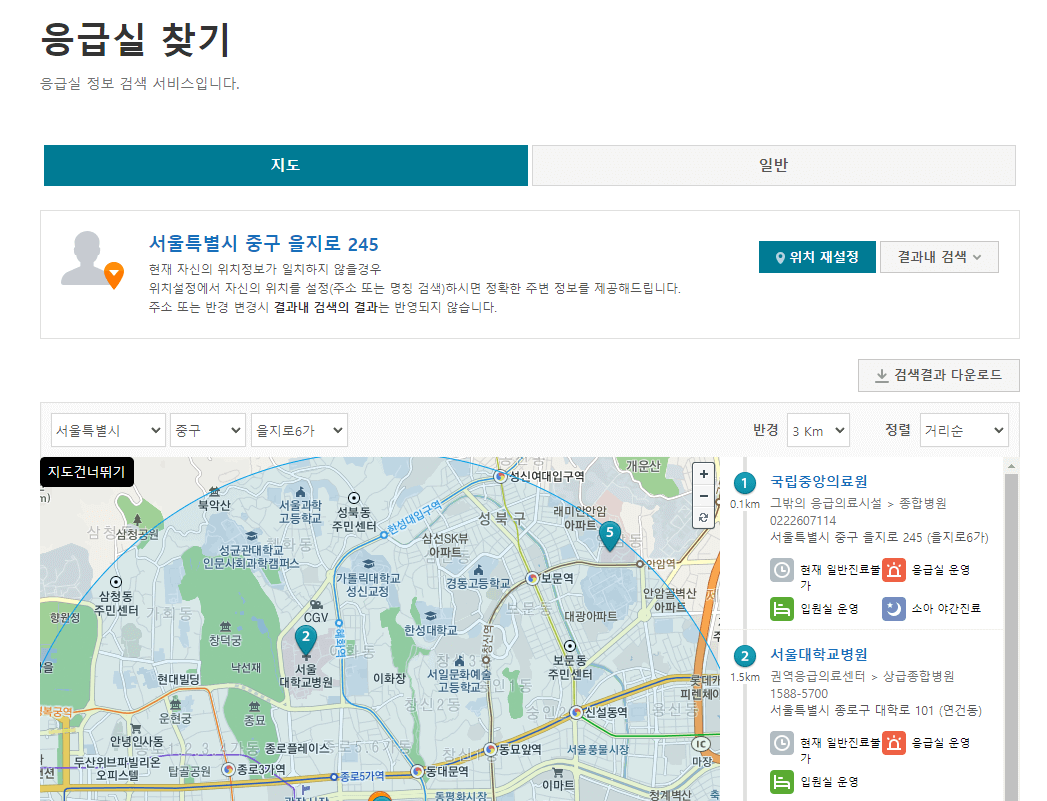
Task: Click the 지도건너뛰기 skip link
Action: (87, 472)
